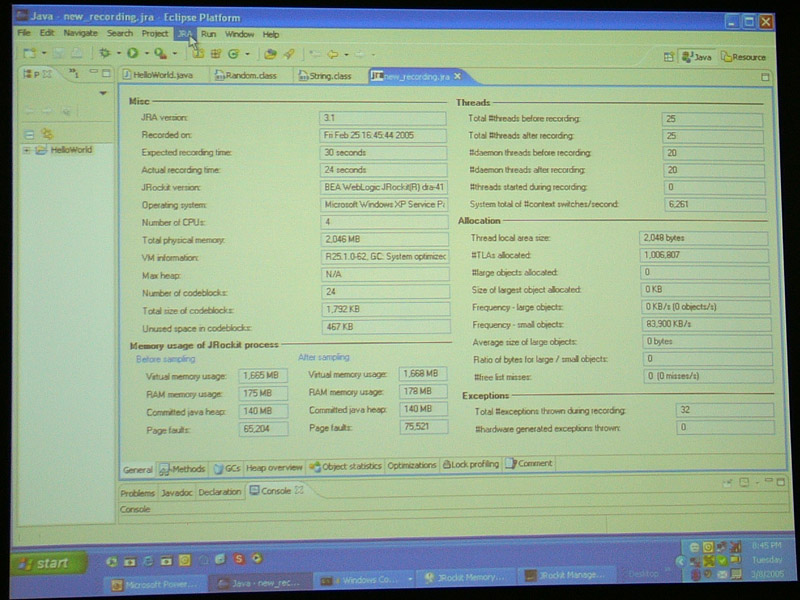Select the Lock profiling tab
Screen dimensions: 800x600
470,464
